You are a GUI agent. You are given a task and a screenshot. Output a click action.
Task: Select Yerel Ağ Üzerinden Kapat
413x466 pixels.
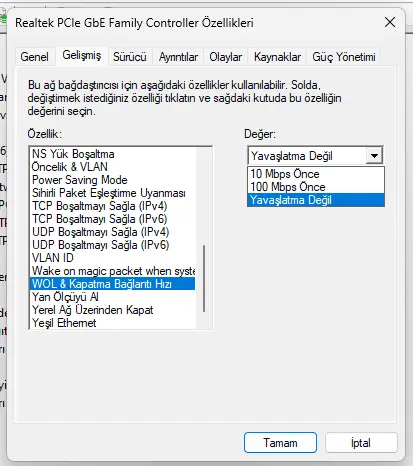pyautogui.click(x=113, y=310)
